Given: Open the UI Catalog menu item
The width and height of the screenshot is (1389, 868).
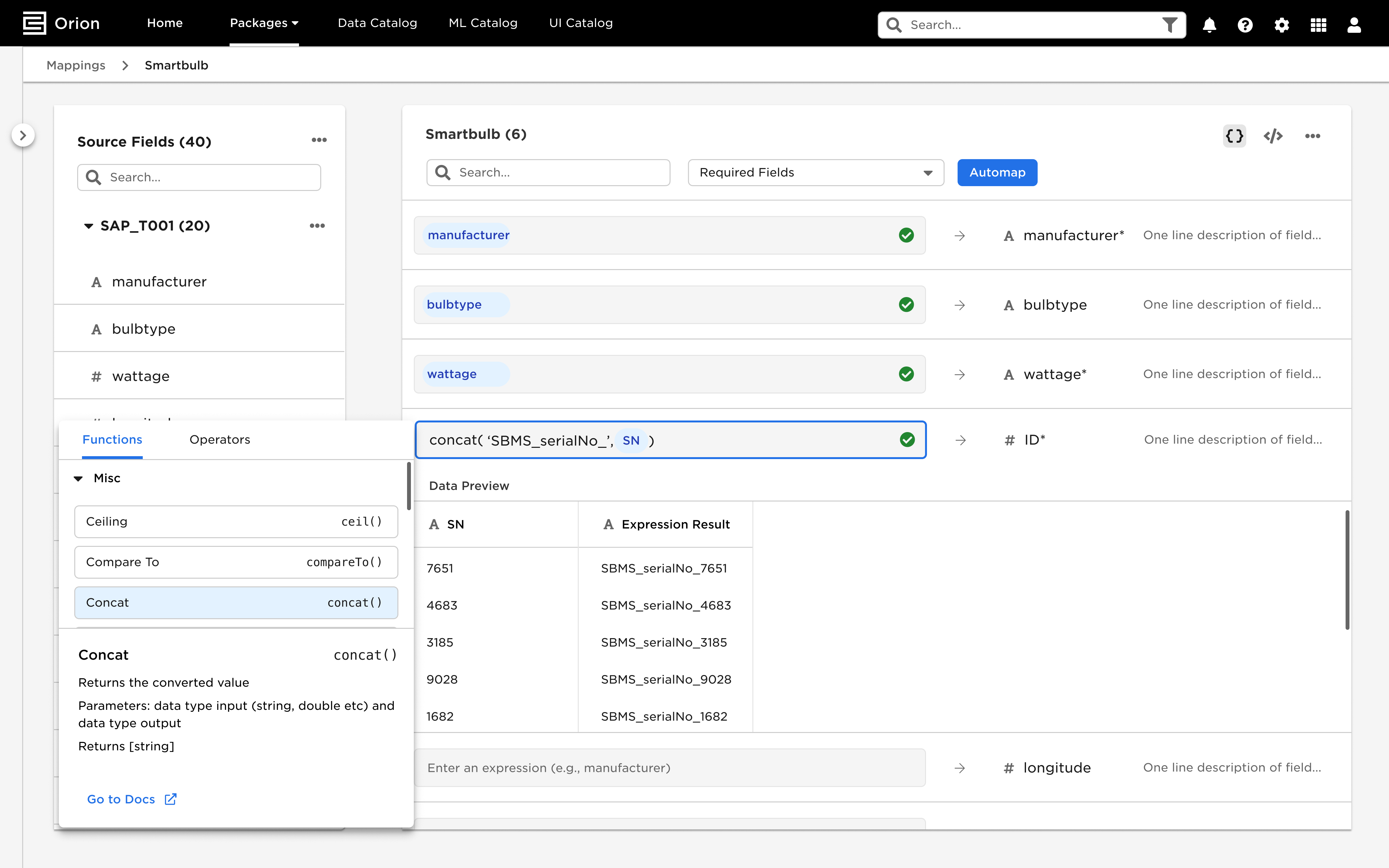Looking at the screenshot, I should 581,23.
